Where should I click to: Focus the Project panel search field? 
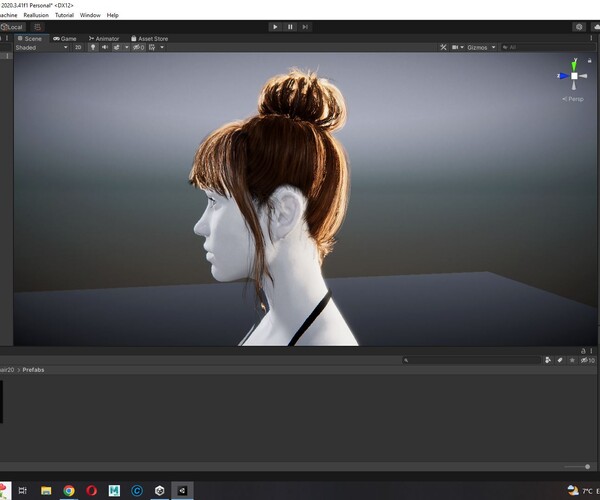click(x=471, y=360)
